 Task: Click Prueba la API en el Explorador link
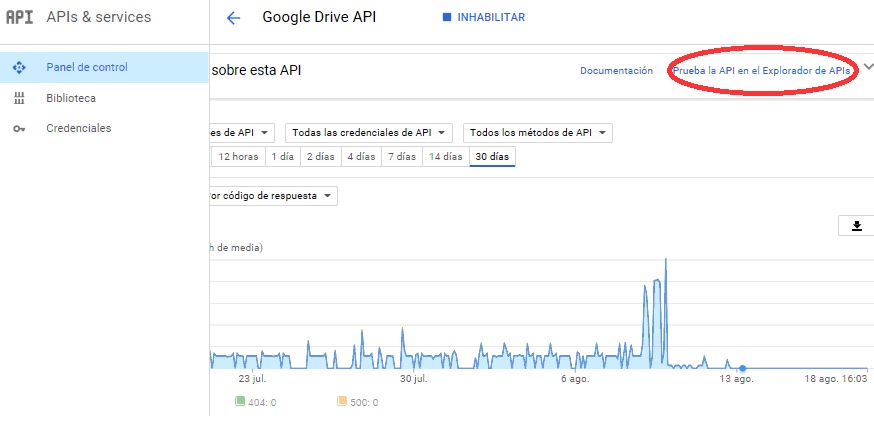[761, 71]
